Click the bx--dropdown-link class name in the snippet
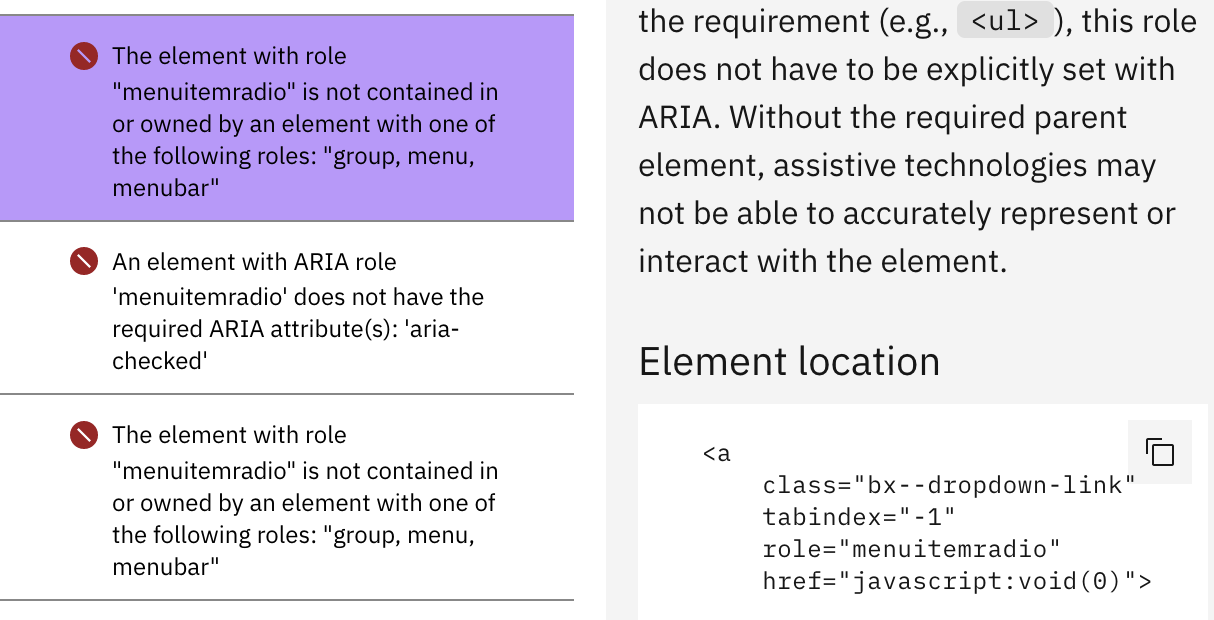Screen dimensions: 1214x620 point(949,485)
